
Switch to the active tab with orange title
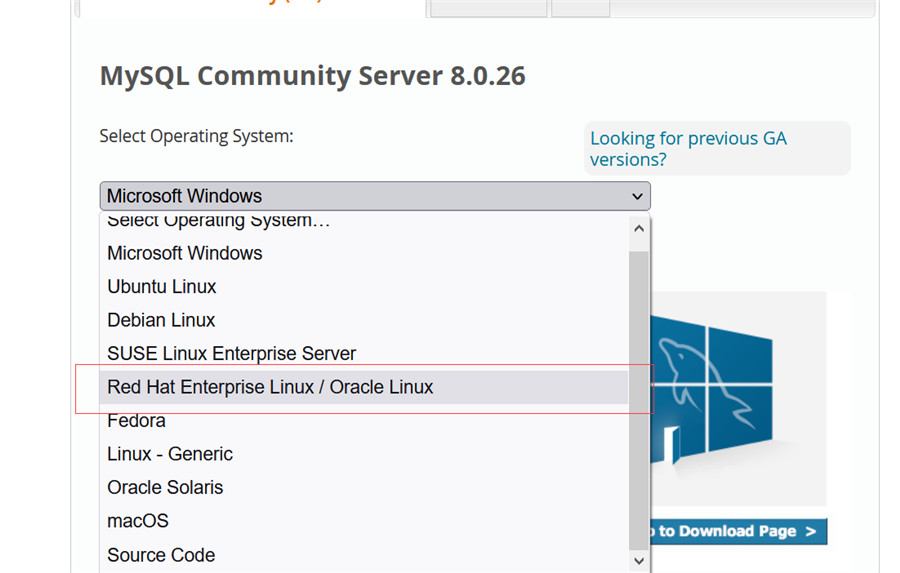[250, 8]
